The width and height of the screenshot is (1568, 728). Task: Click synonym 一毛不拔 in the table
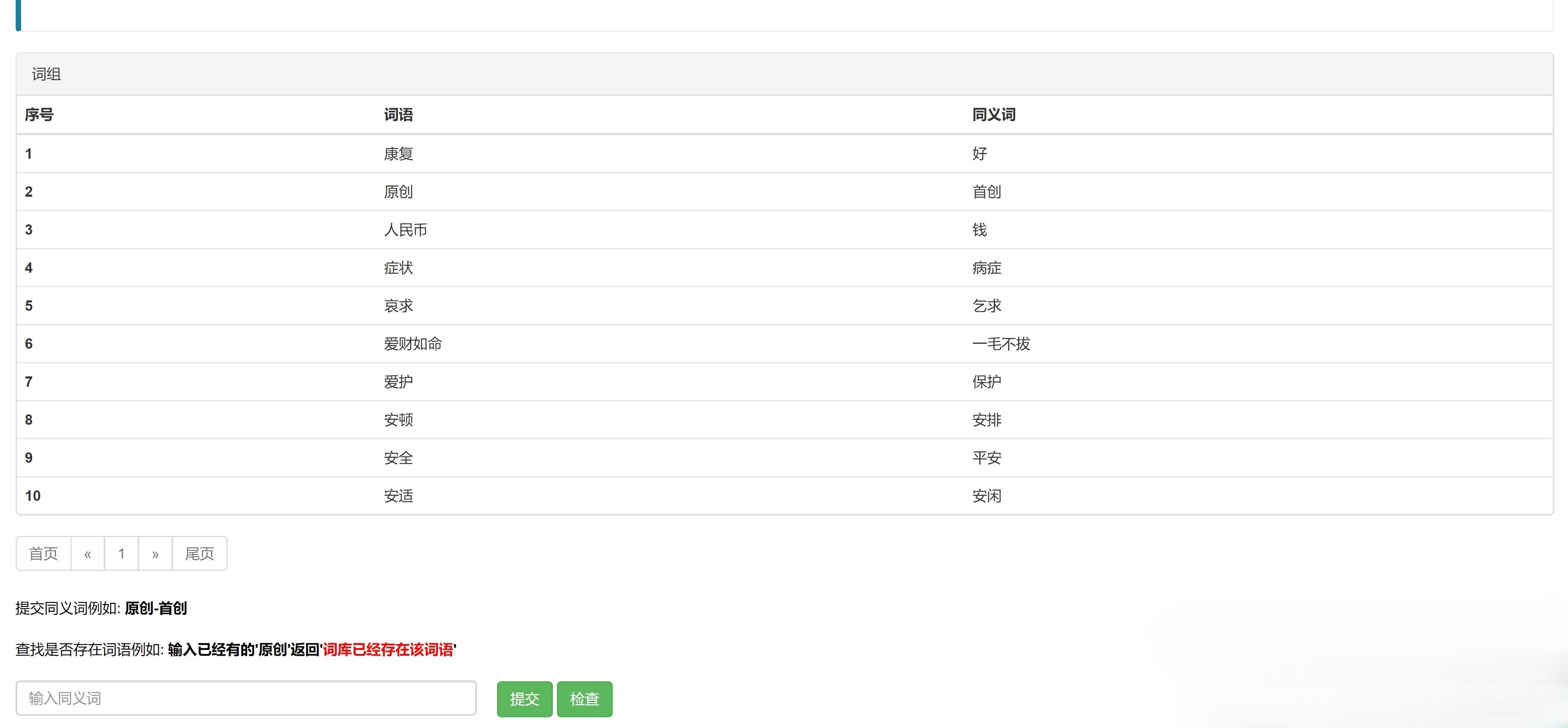click(1001, 344)
